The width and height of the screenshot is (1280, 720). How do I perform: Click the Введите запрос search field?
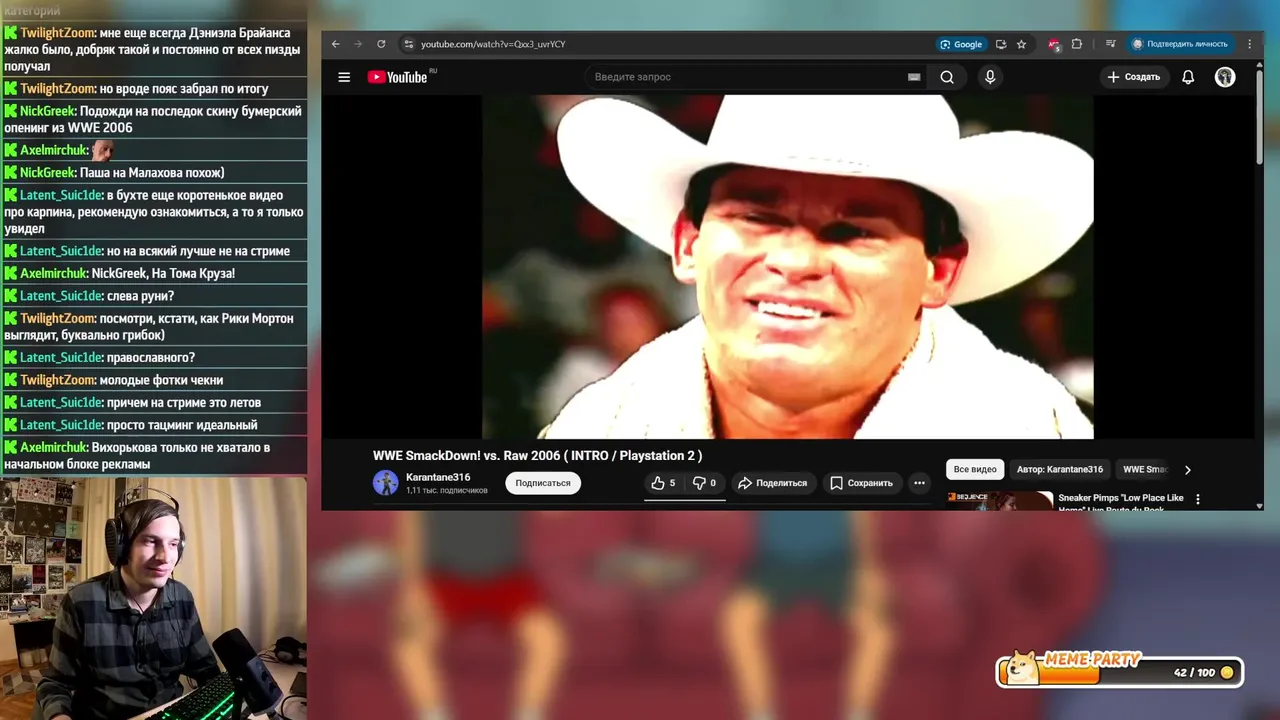click(745, 77)
